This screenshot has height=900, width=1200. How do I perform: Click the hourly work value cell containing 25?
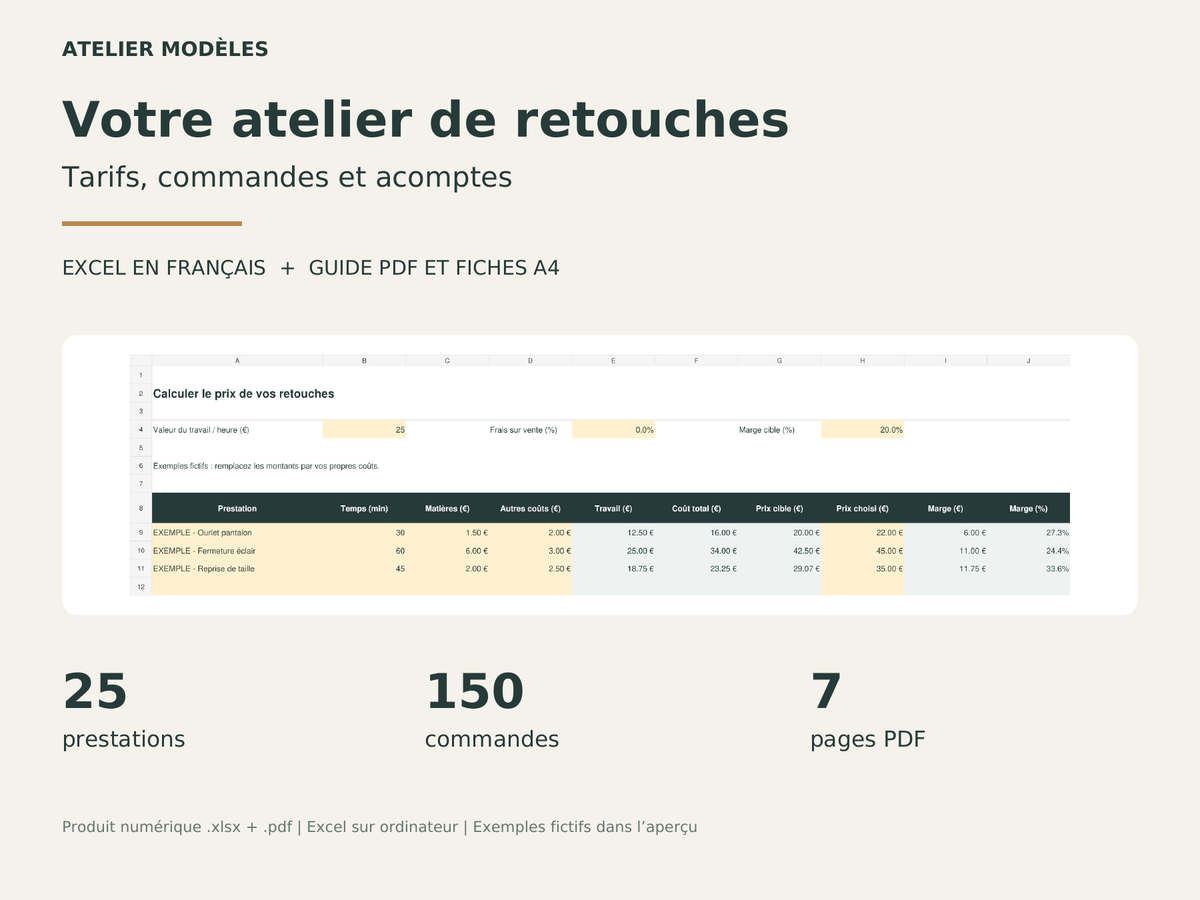[364, 430]
